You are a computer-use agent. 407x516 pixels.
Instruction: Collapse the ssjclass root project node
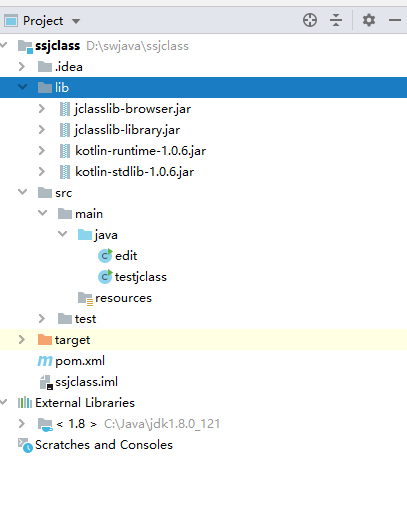pos(4,45)
